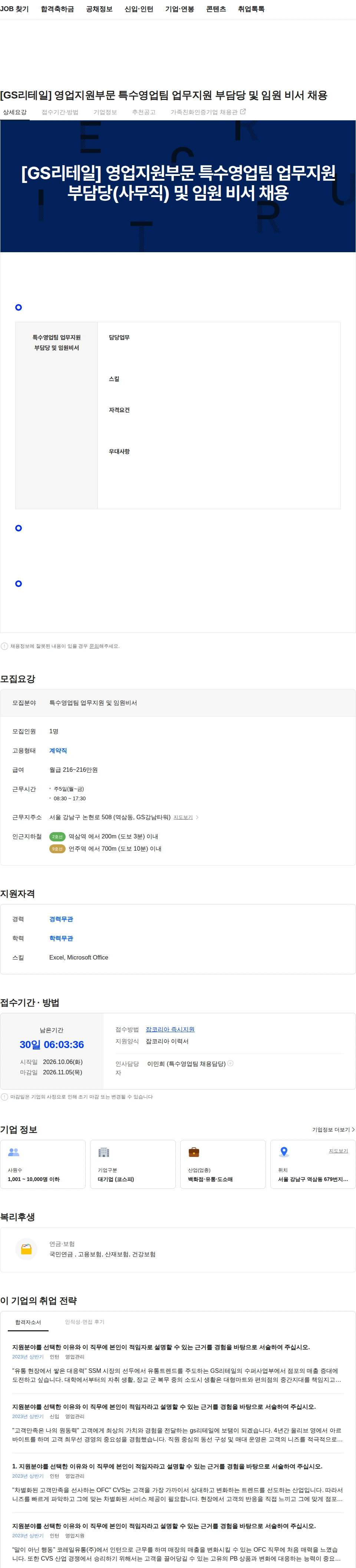This screenshot has width=356, height=1568.
Task: Open the 합격축하금 menu item
Action: pos(57,9)
